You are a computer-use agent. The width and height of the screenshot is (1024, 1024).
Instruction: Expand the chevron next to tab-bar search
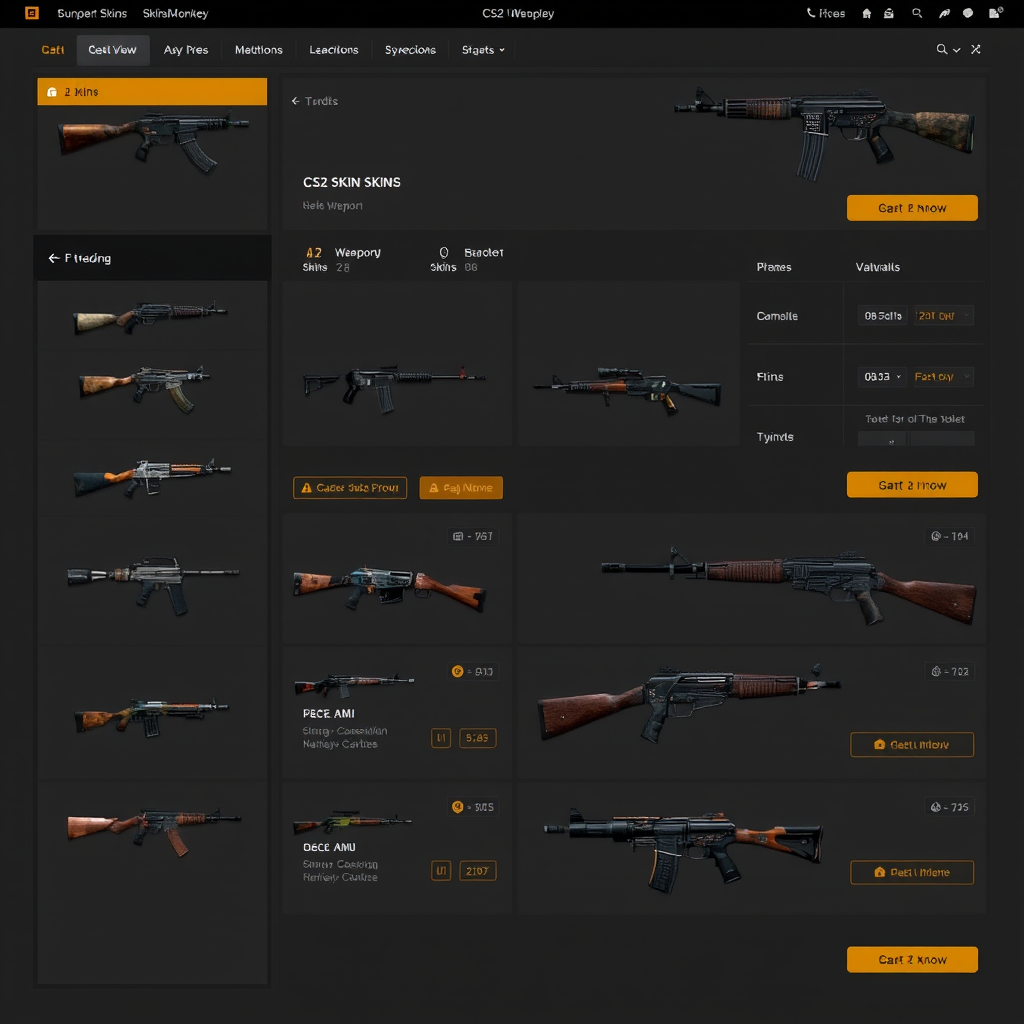pyautogui.click(x=957, y=50)
